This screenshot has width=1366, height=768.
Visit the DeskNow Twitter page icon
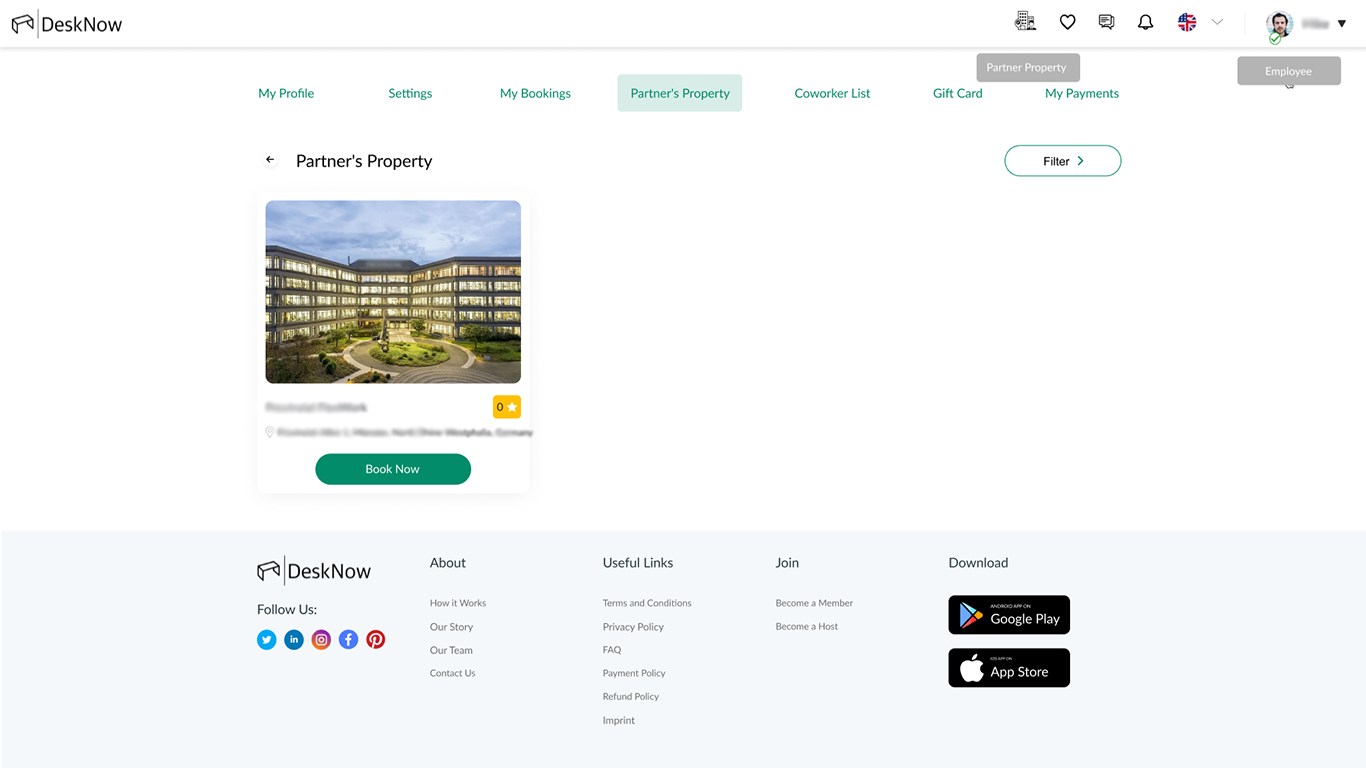point(267,640)
